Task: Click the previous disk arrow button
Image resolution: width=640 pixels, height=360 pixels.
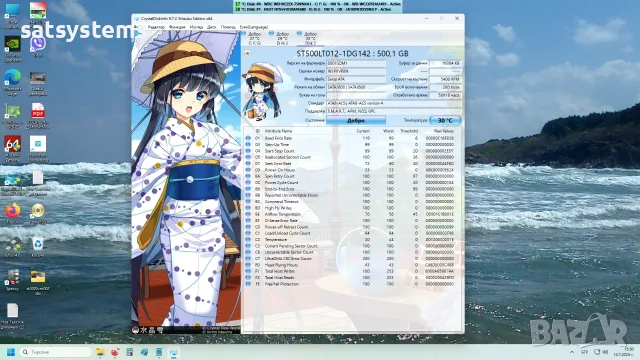Action: point(247,53)
